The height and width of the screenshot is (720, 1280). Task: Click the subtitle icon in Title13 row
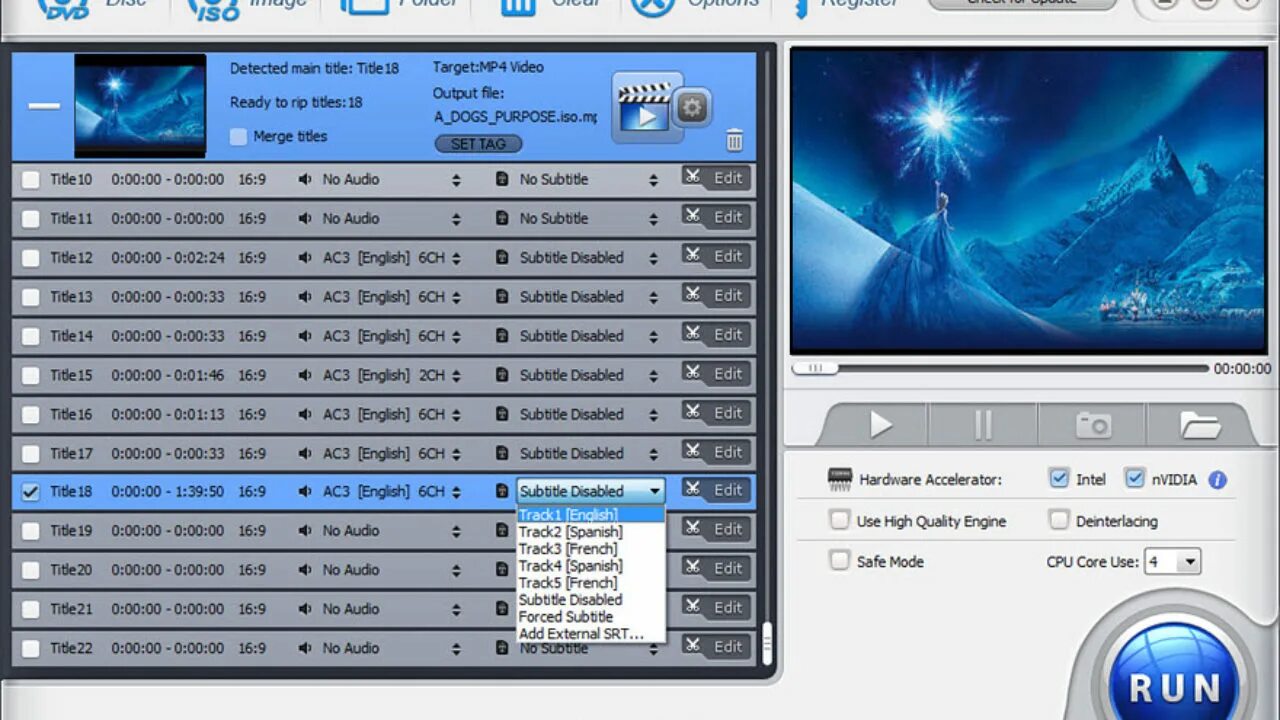click(502, 297)
